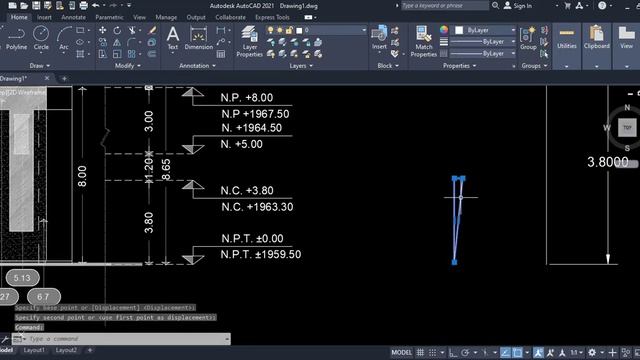Toggle 2D object snap
The image size is (640, 360).
(518, 352)
